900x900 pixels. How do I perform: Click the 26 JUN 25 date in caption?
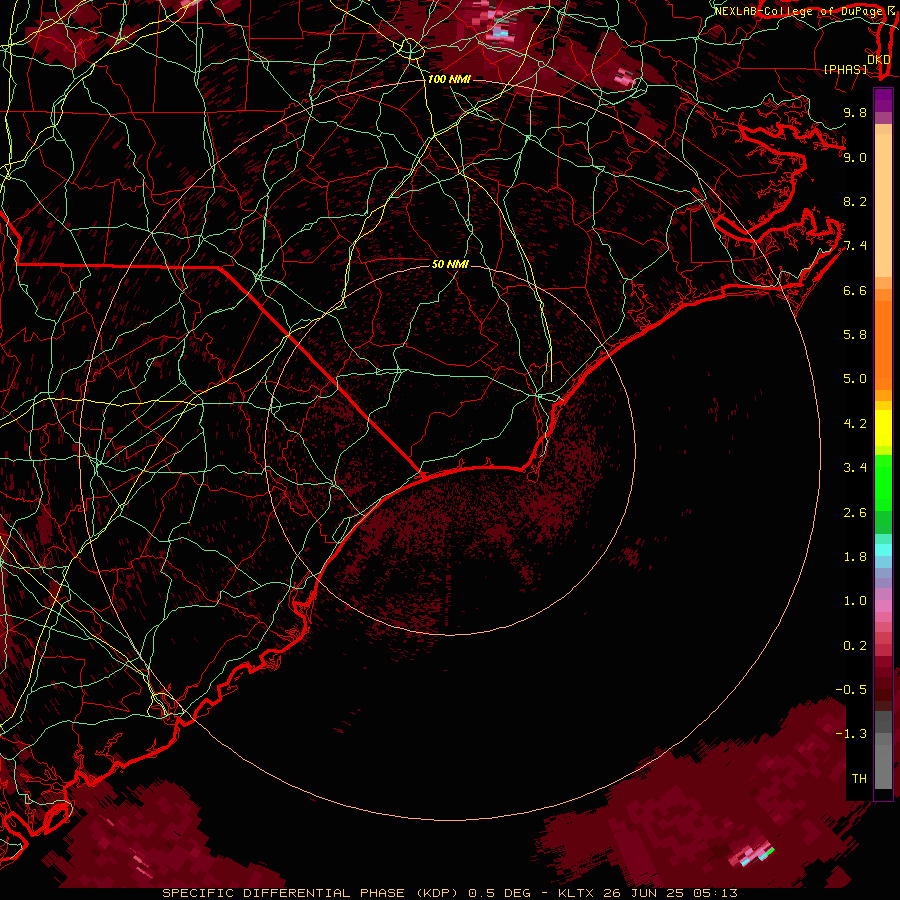[643, 893]
